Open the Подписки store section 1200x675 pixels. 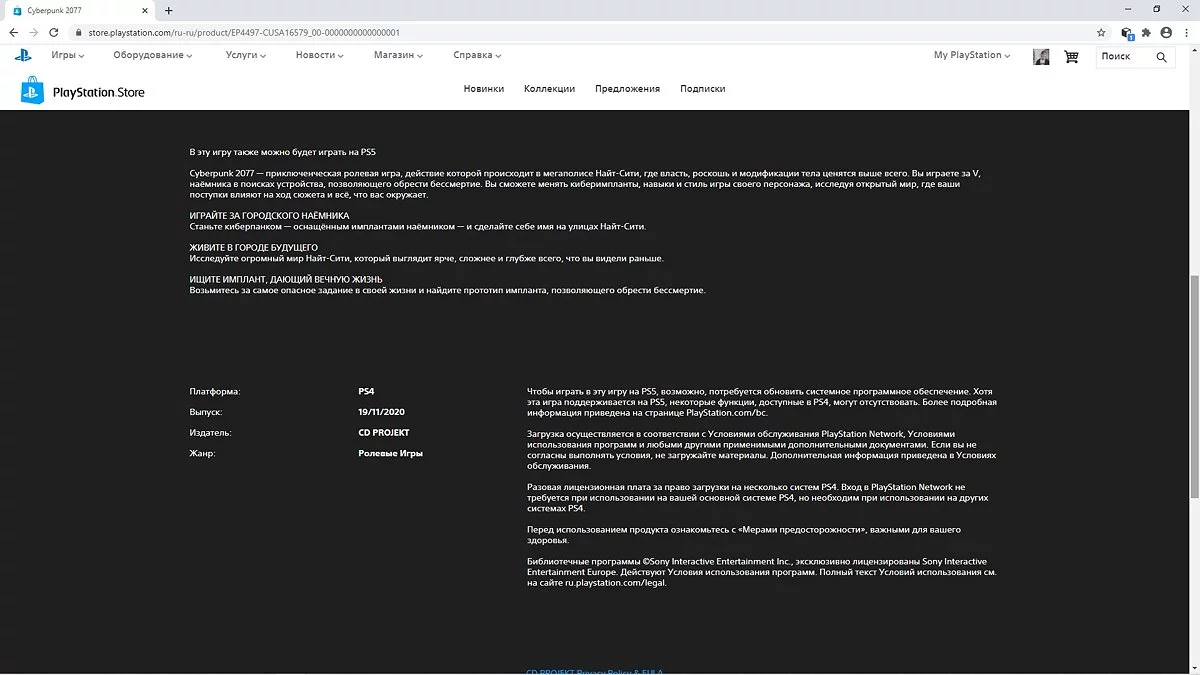(703, 89)
